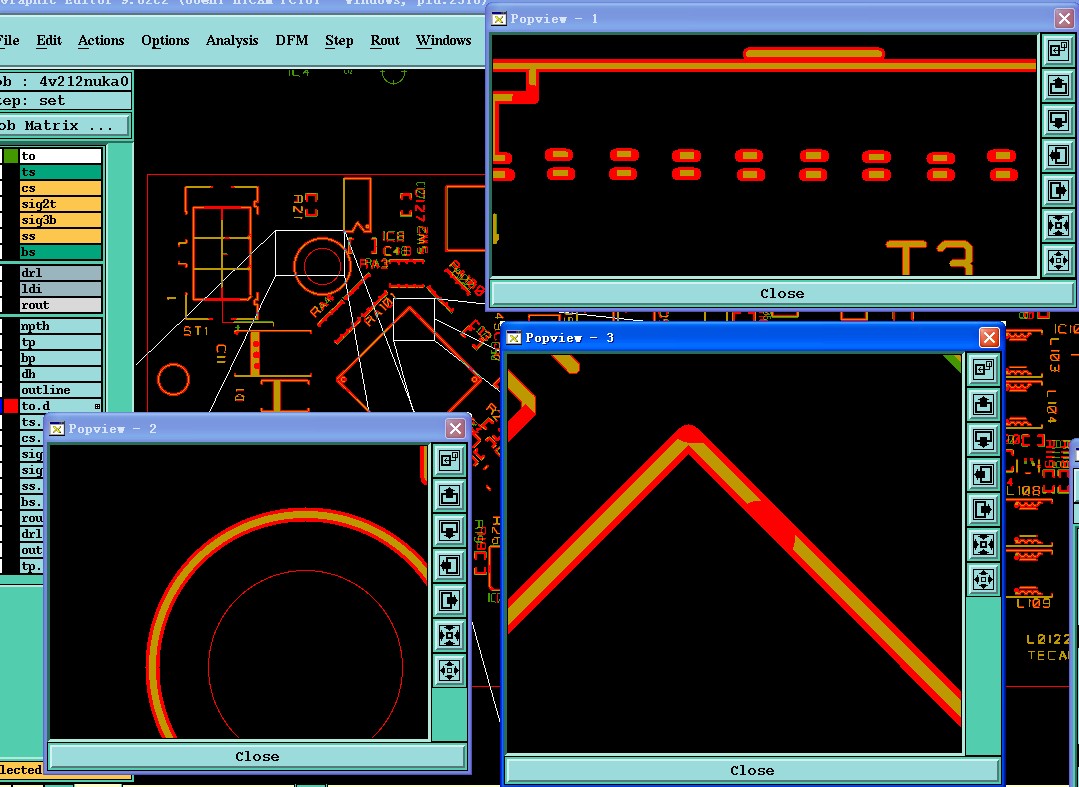Screen dimensions: 1079x787
Task: Click outward-arrows zoom icon in Popview 2
Action: point(449,671)
